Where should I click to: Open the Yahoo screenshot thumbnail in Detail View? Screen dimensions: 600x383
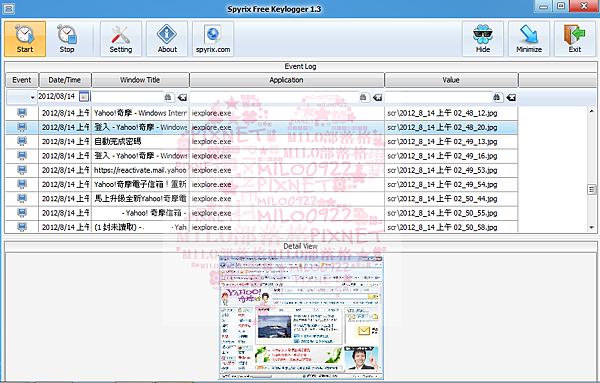301,318
